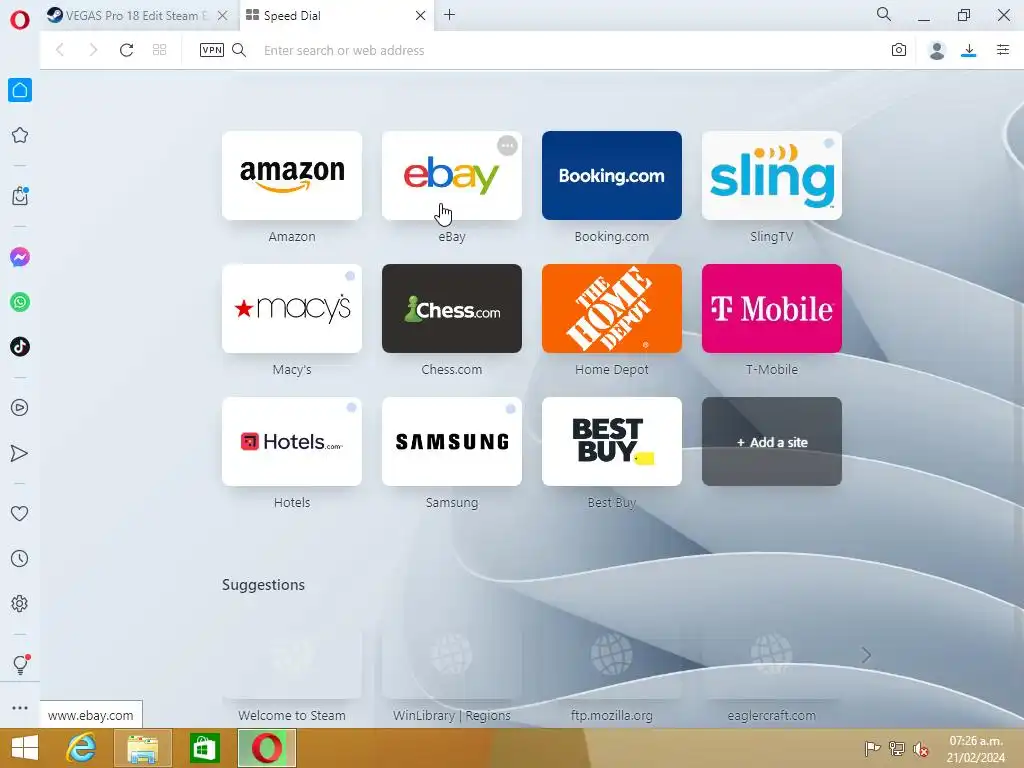Click the Opera taskbar button
Screen dimensions: 1024x768
click(267, 748)
